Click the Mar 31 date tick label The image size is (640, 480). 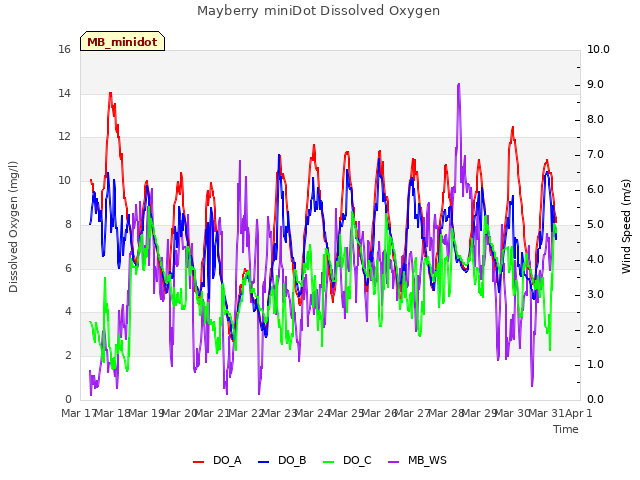coord(546,413)
